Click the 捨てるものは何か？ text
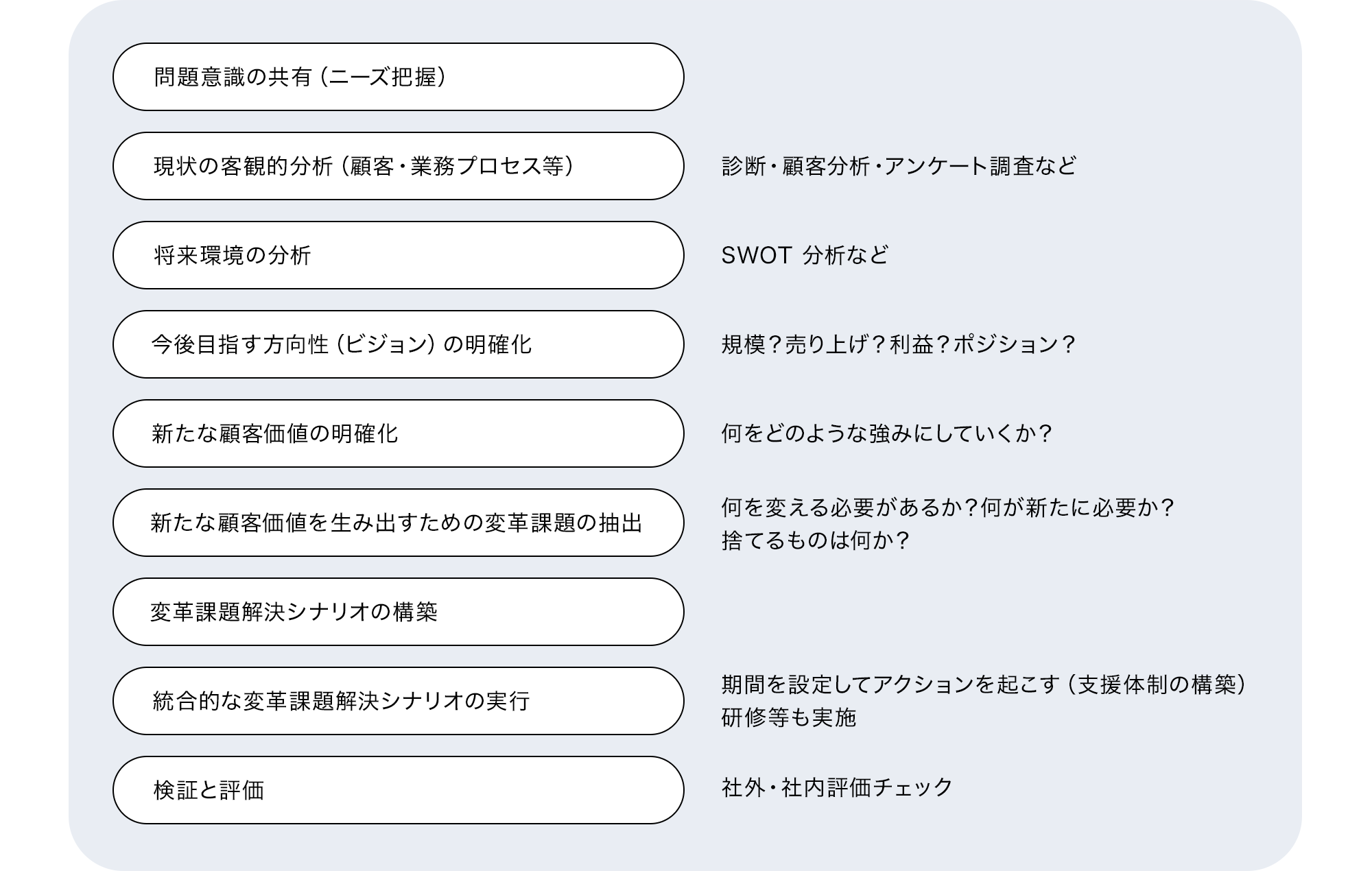 tap(816, 540)
